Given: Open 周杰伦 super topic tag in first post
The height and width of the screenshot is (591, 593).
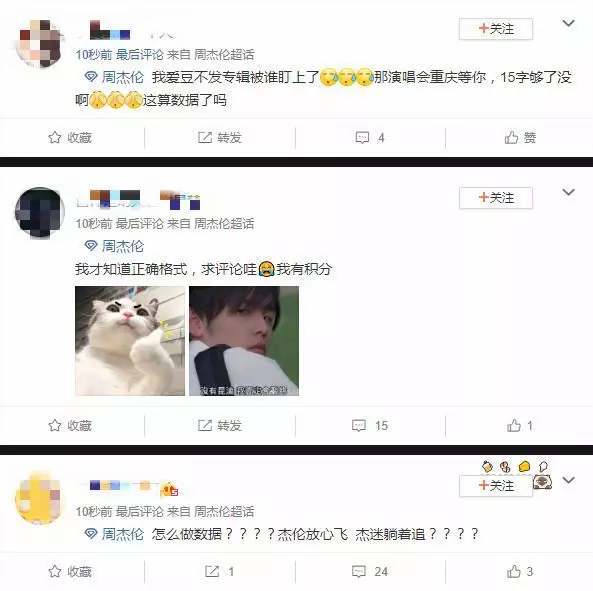Looking at the screenshot, I should click(114, 77).
